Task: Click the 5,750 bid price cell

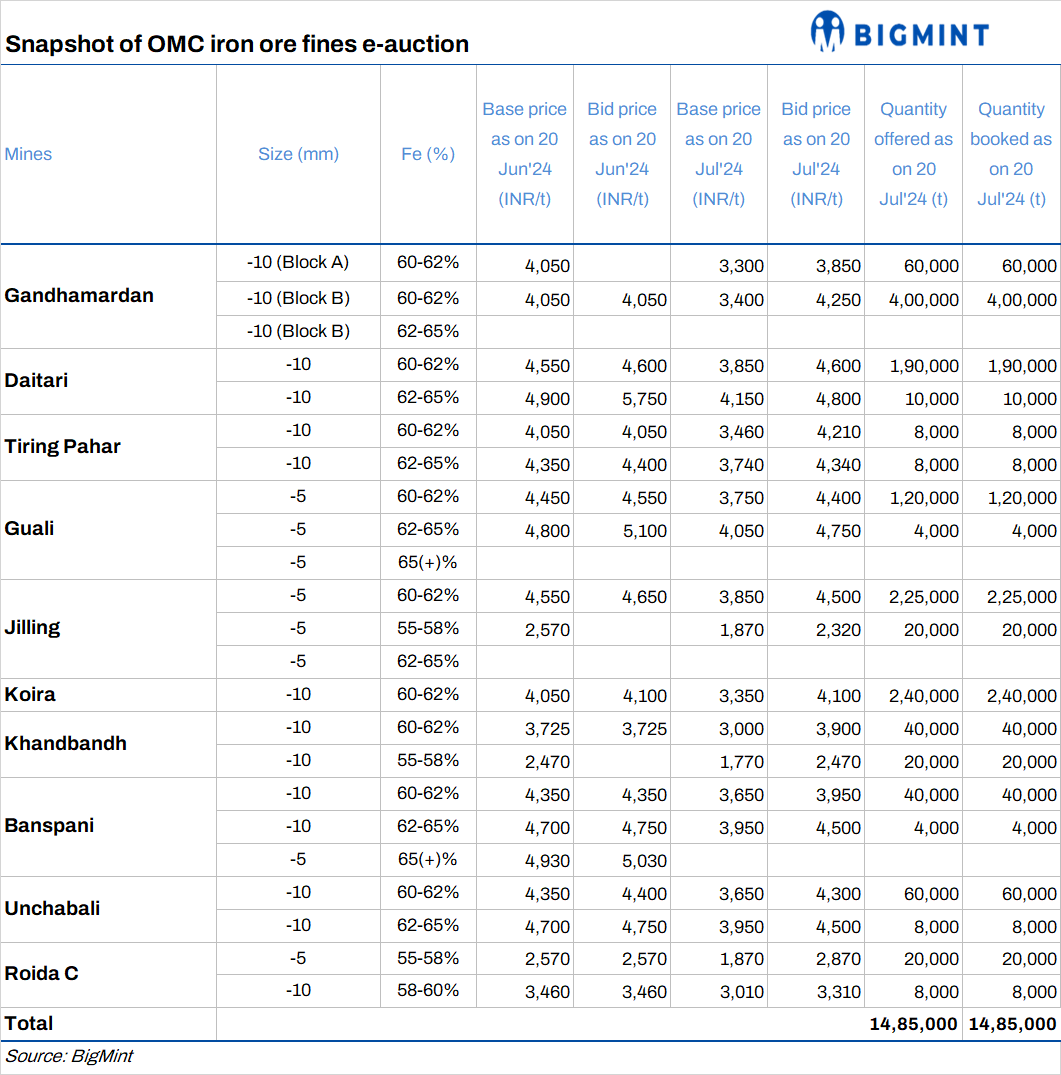Action: 645,398
